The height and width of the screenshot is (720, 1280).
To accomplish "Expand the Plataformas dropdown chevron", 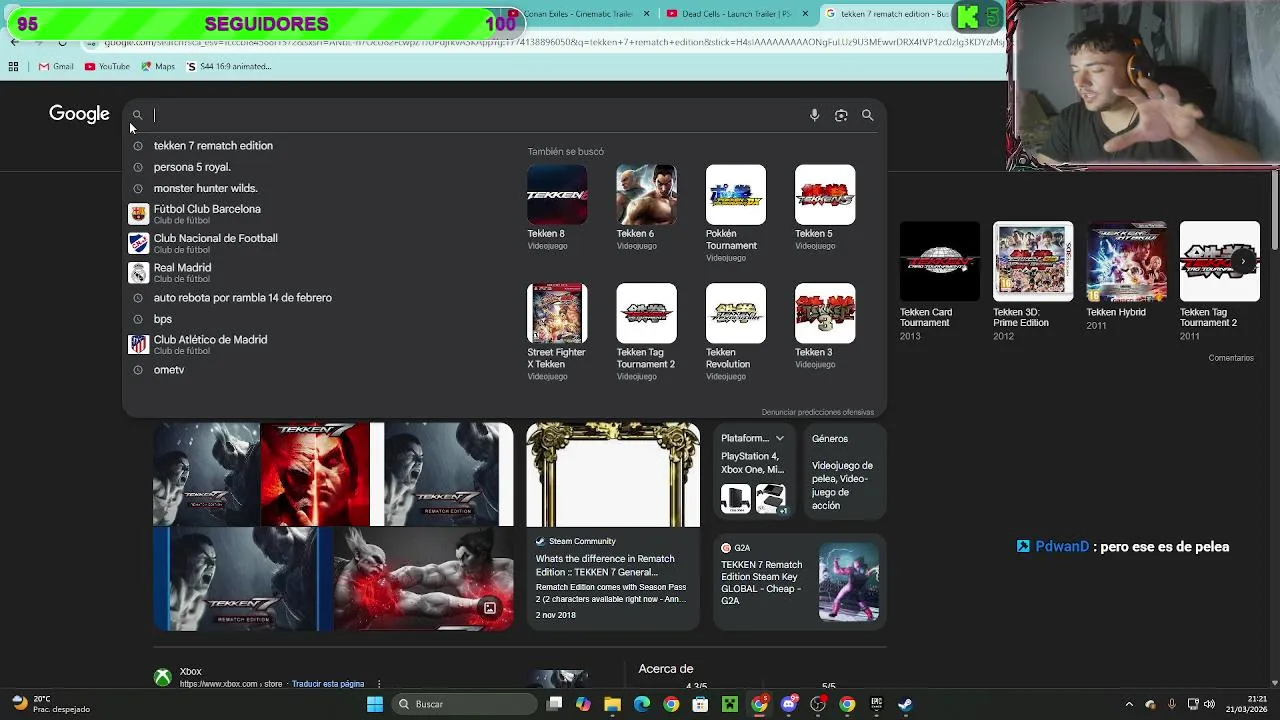I will coord(780,438).
